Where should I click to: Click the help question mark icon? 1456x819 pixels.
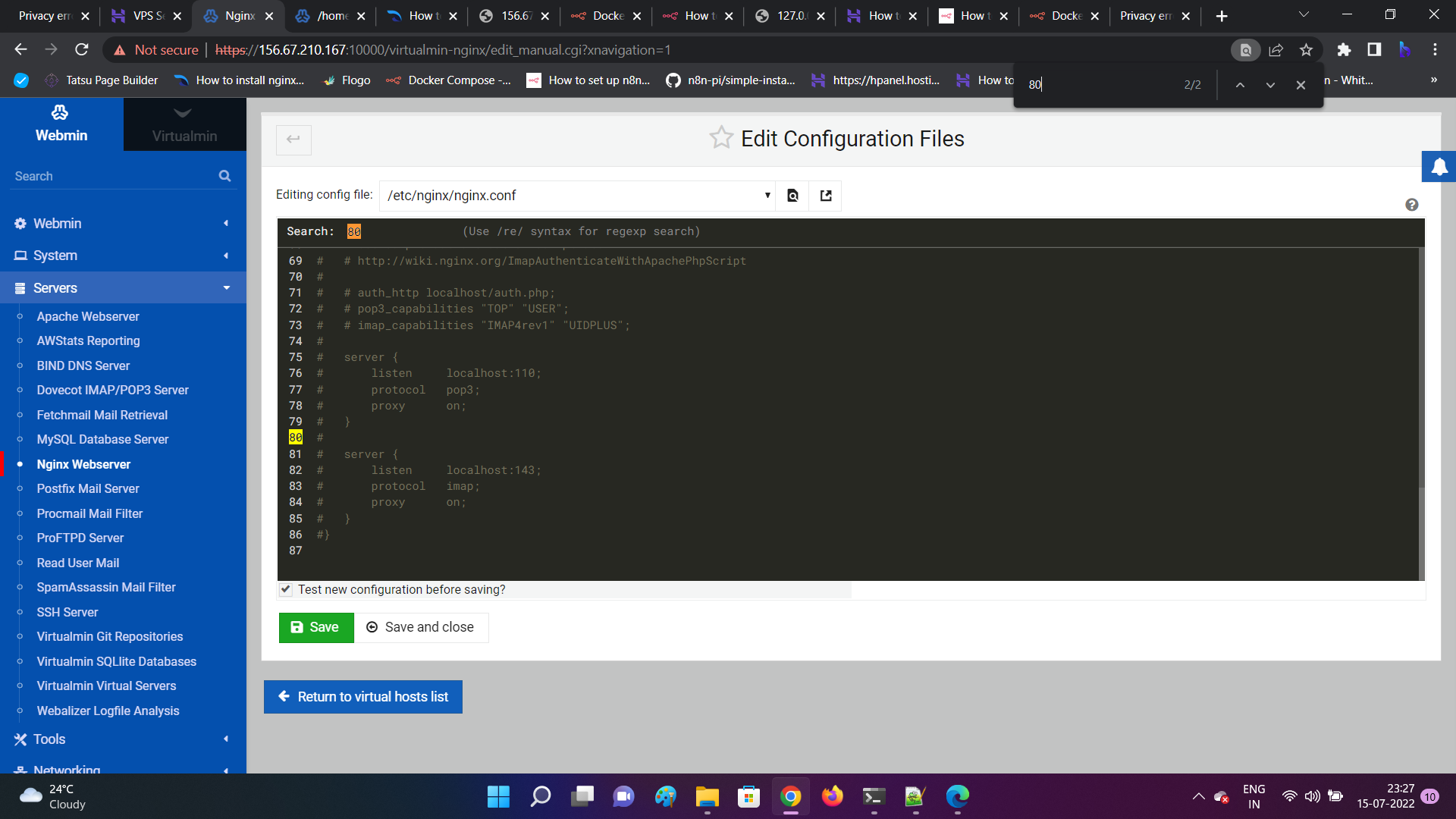pyautogui.click(x=1411, y=205)
